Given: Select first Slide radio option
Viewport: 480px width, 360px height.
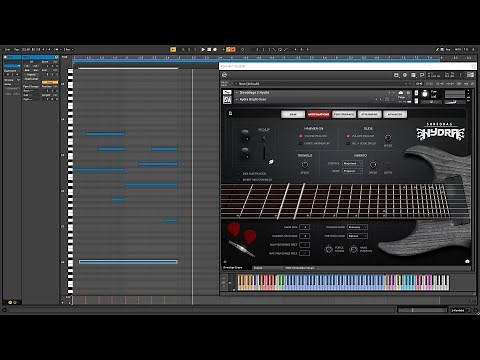Looking at the screenshot, I should click(x=348, y=136).
